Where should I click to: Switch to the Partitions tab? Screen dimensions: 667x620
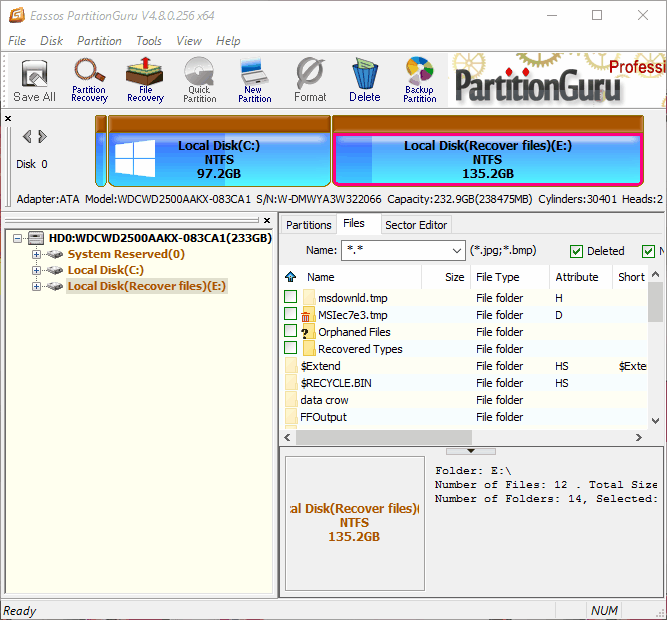308,225
